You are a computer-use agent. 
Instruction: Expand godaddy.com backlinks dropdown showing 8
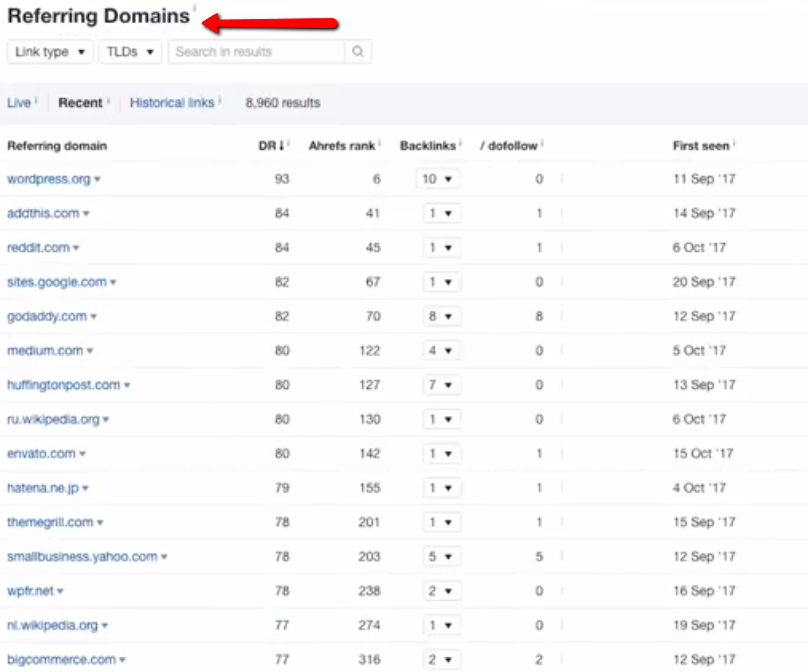tap(442, 316)
